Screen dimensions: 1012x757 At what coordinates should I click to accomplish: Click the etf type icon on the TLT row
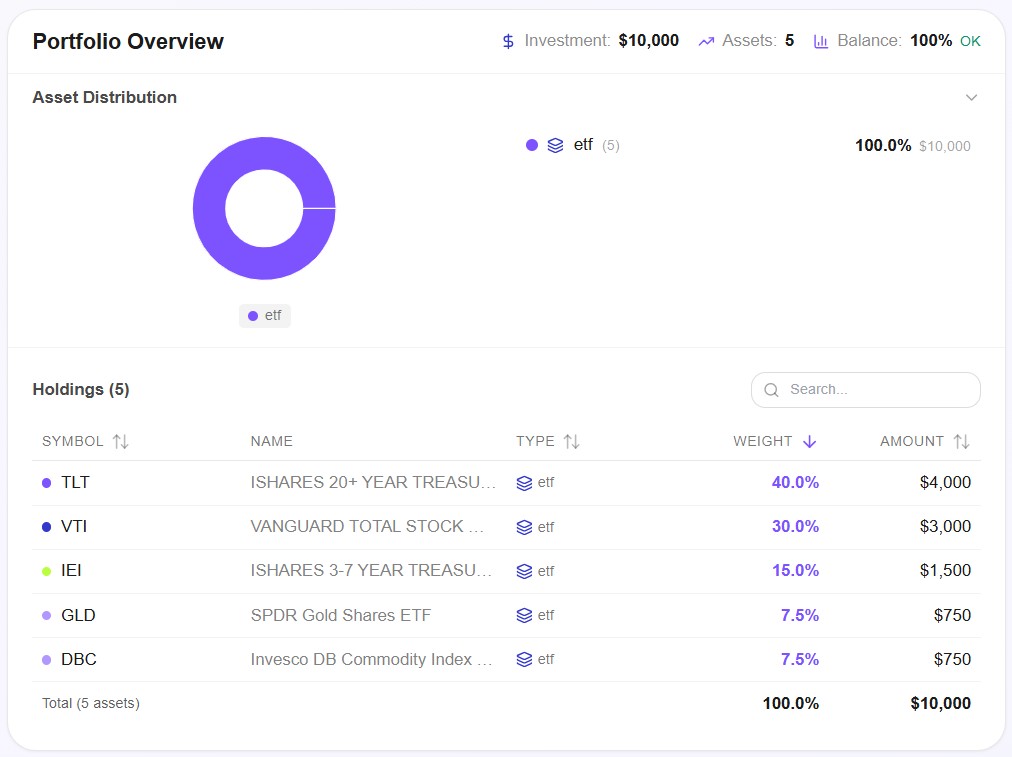point(526,482)
